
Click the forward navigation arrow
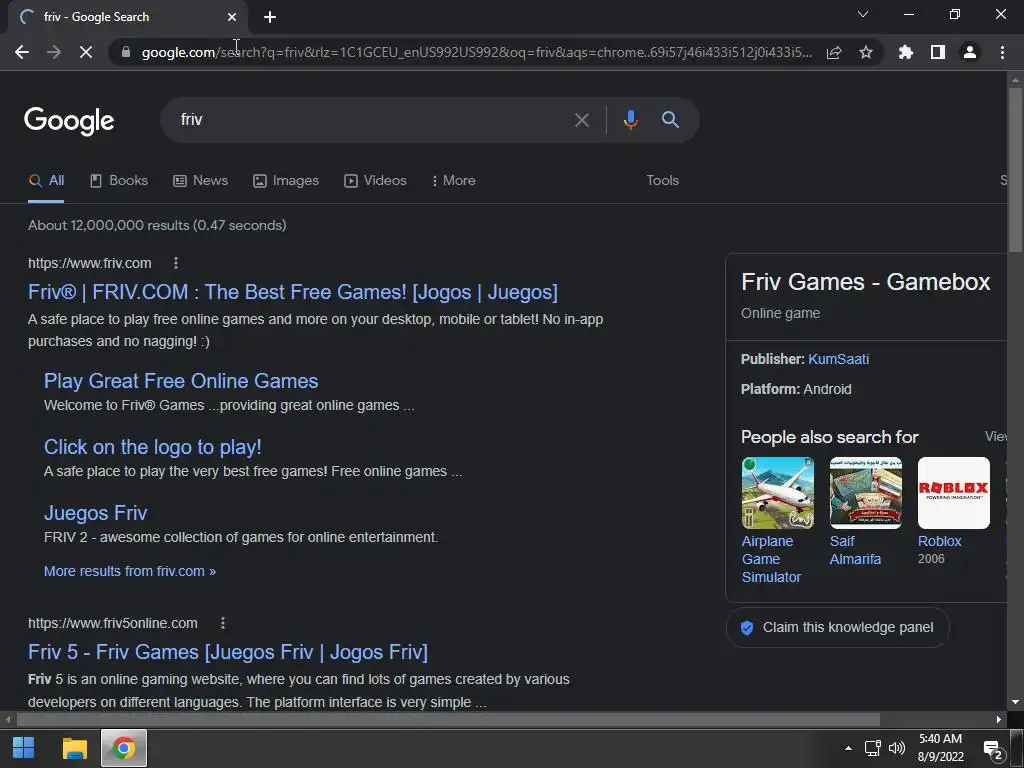[x=54, y=52]
